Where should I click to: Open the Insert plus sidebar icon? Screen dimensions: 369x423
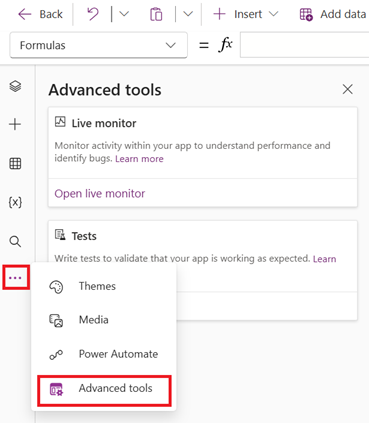click(x=15, y=124)
